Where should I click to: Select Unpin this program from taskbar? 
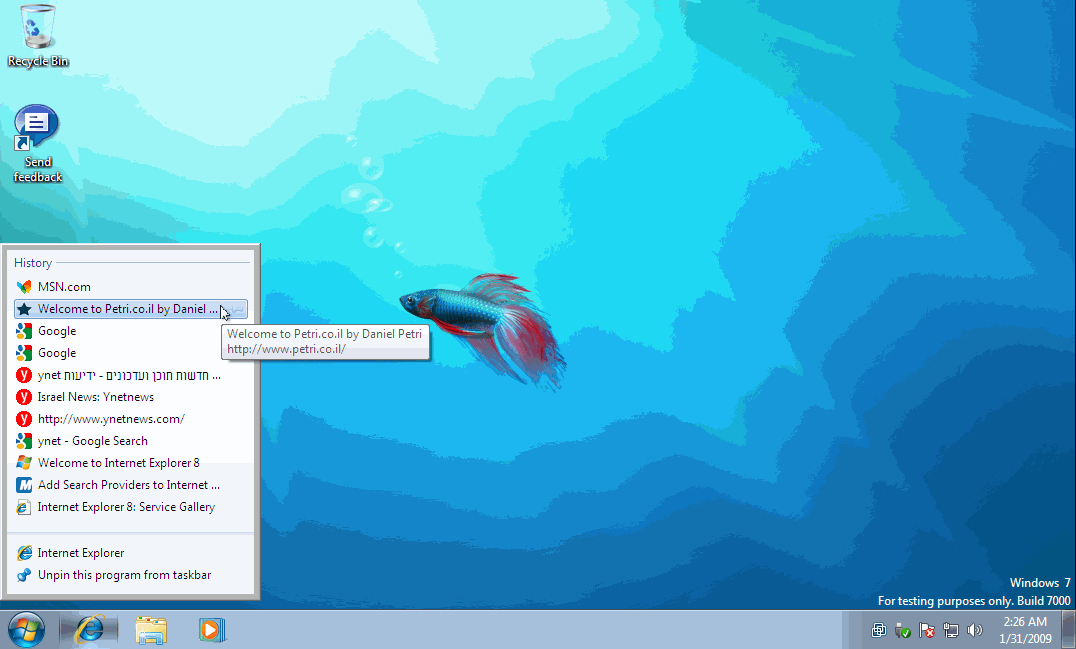click(109, 574)
